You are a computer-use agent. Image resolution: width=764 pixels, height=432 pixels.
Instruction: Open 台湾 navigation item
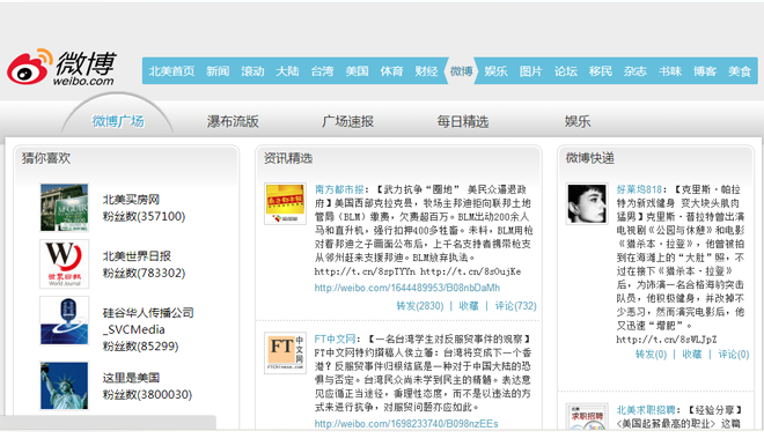point(322,71)
